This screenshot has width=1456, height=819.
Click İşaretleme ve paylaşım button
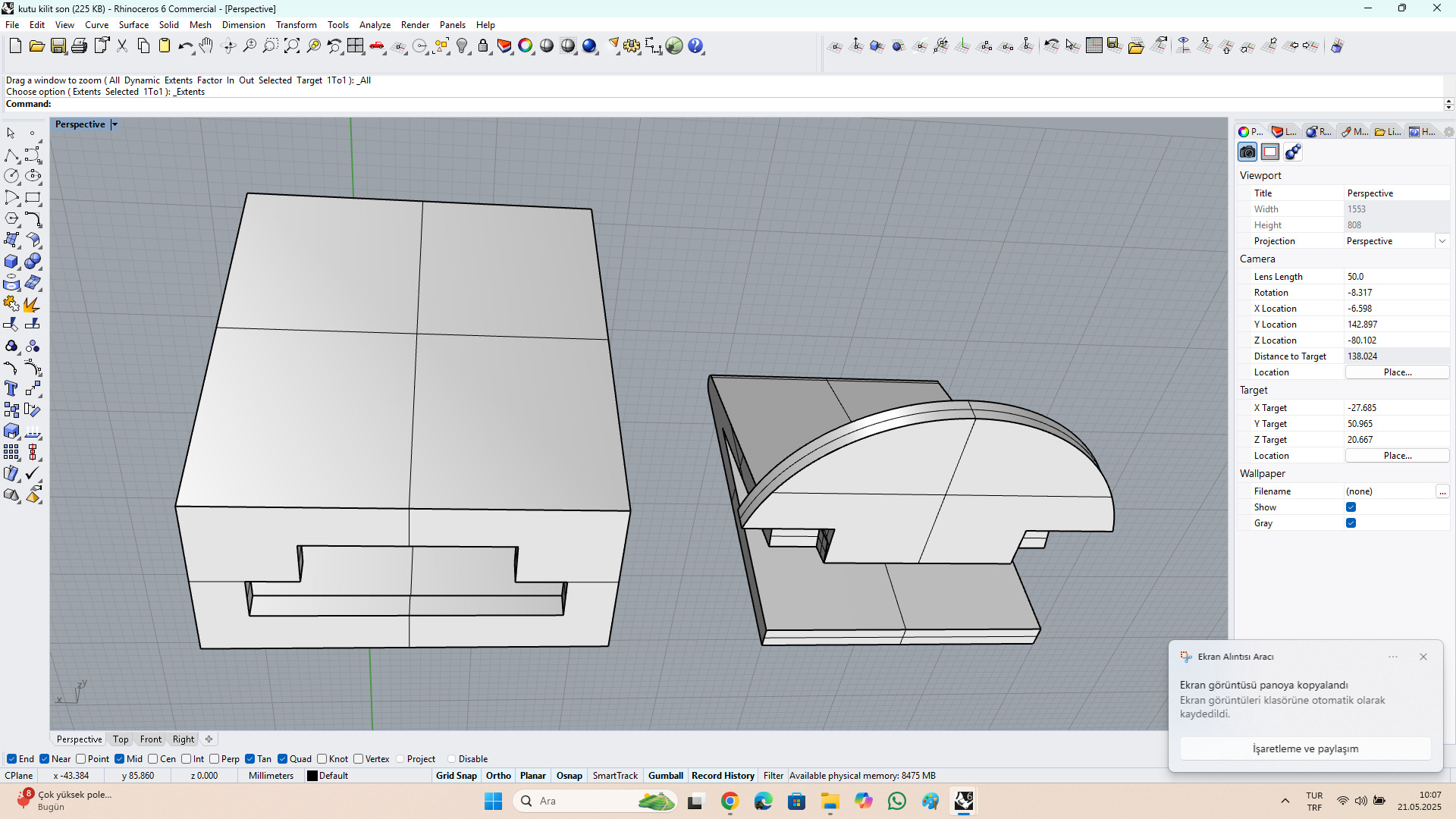point(1305,748)
